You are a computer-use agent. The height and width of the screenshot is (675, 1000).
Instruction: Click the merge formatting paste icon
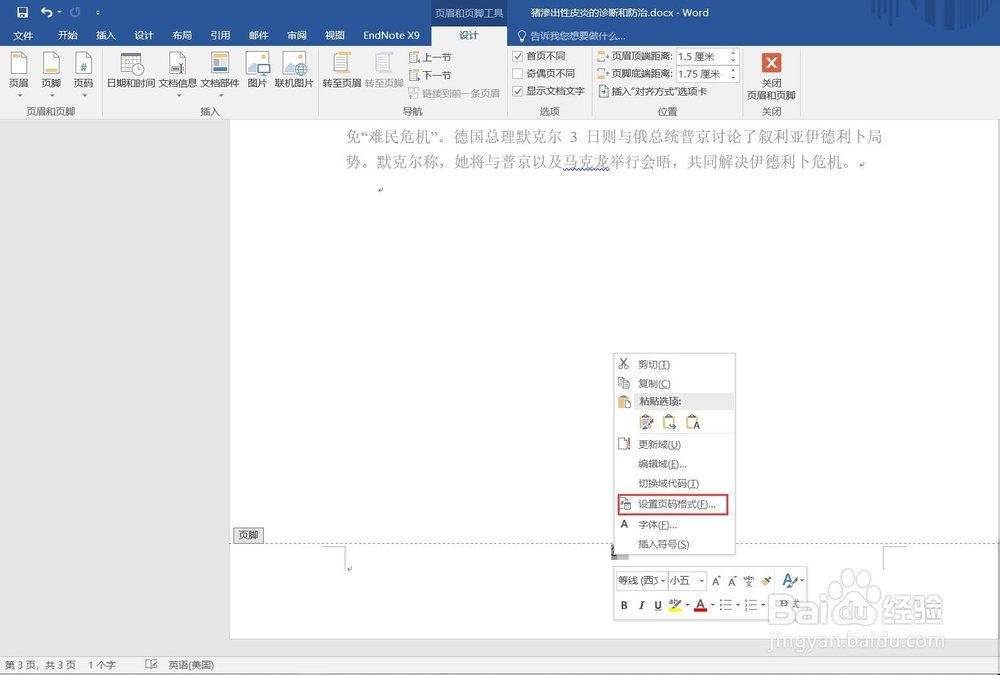pyautogui.click(x=669, y=422)
